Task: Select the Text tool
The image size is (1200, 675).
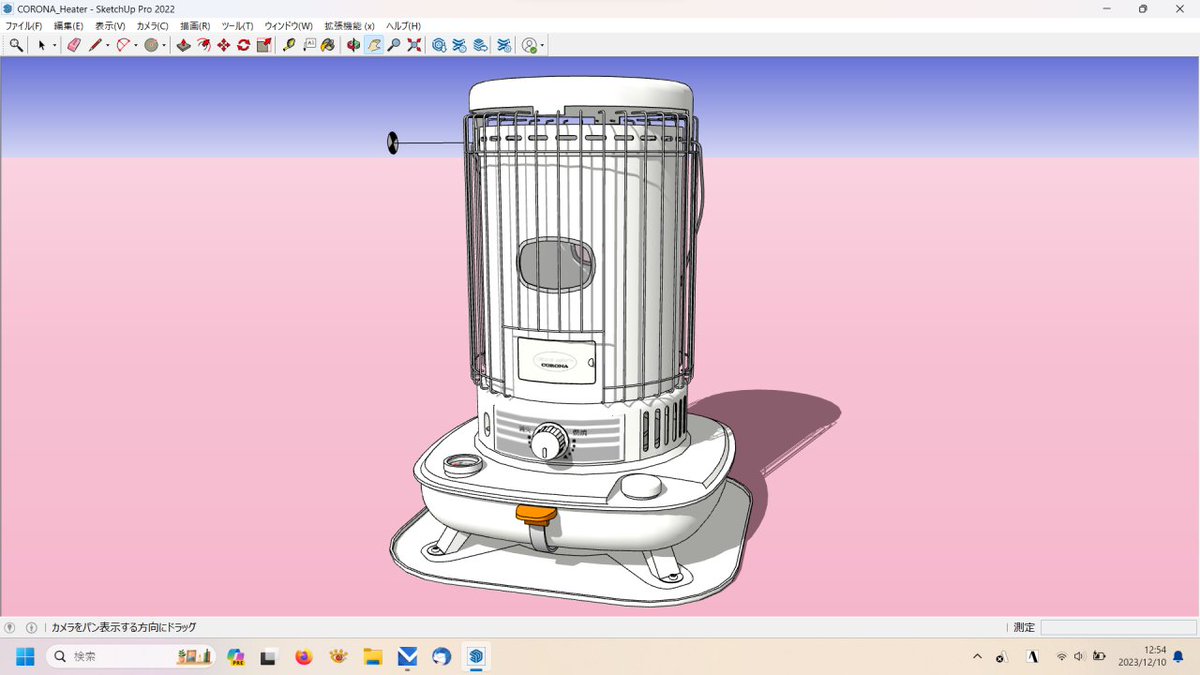Action: (x=310, y=45)
